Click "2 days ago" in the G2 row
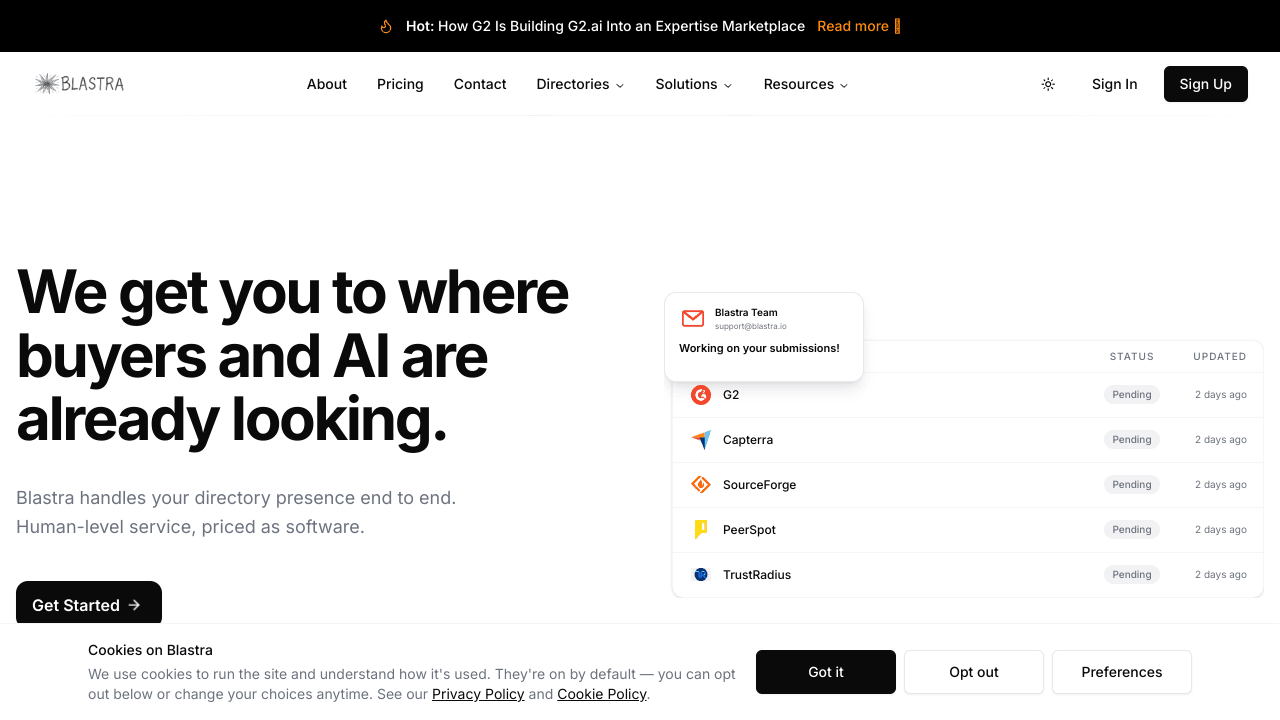The image size is (1280, 720). coord(1221,395)
